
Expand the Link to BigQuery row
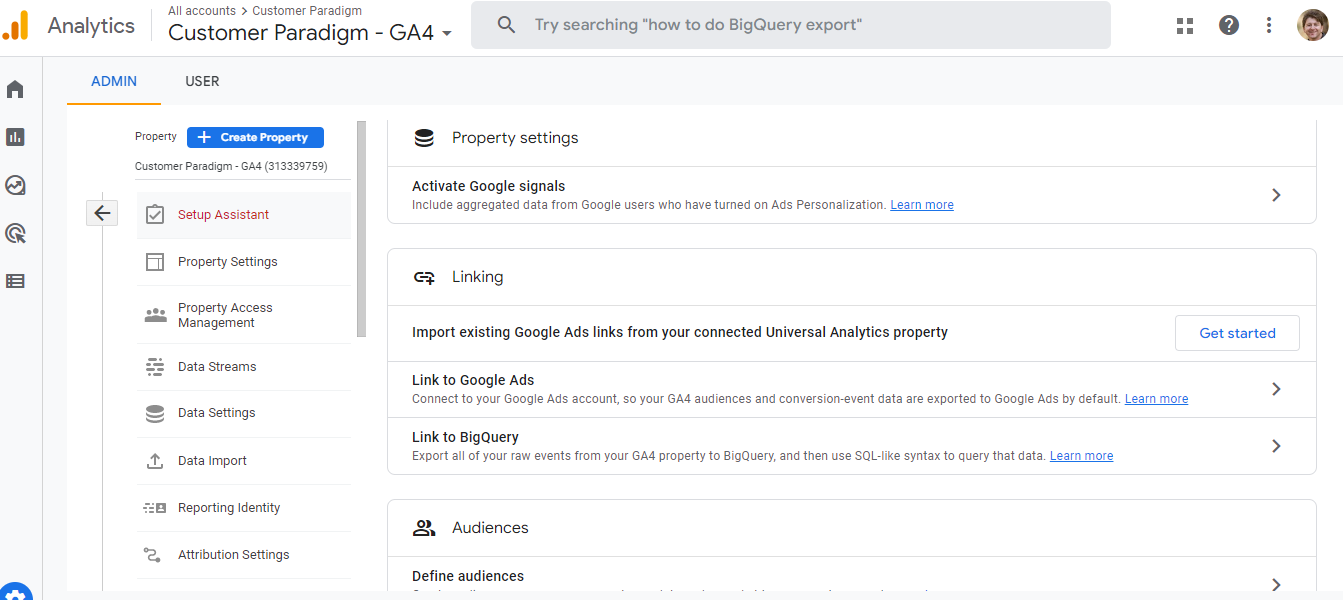1276,446
